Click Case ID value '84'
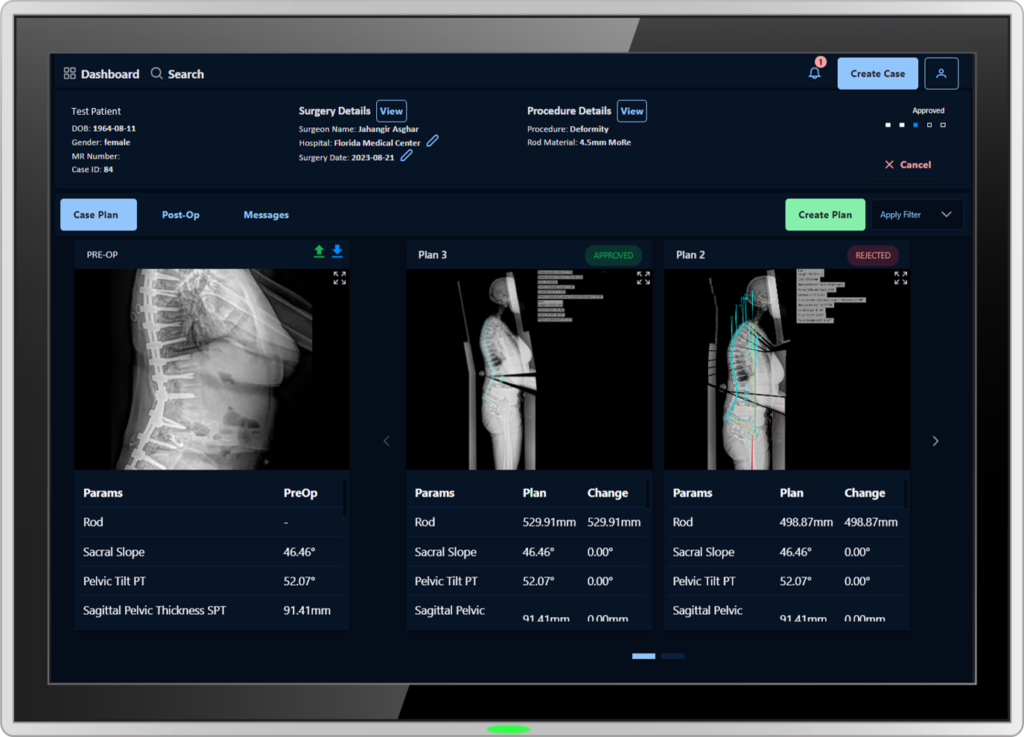 pyautogui.click(x=108, y=169)
